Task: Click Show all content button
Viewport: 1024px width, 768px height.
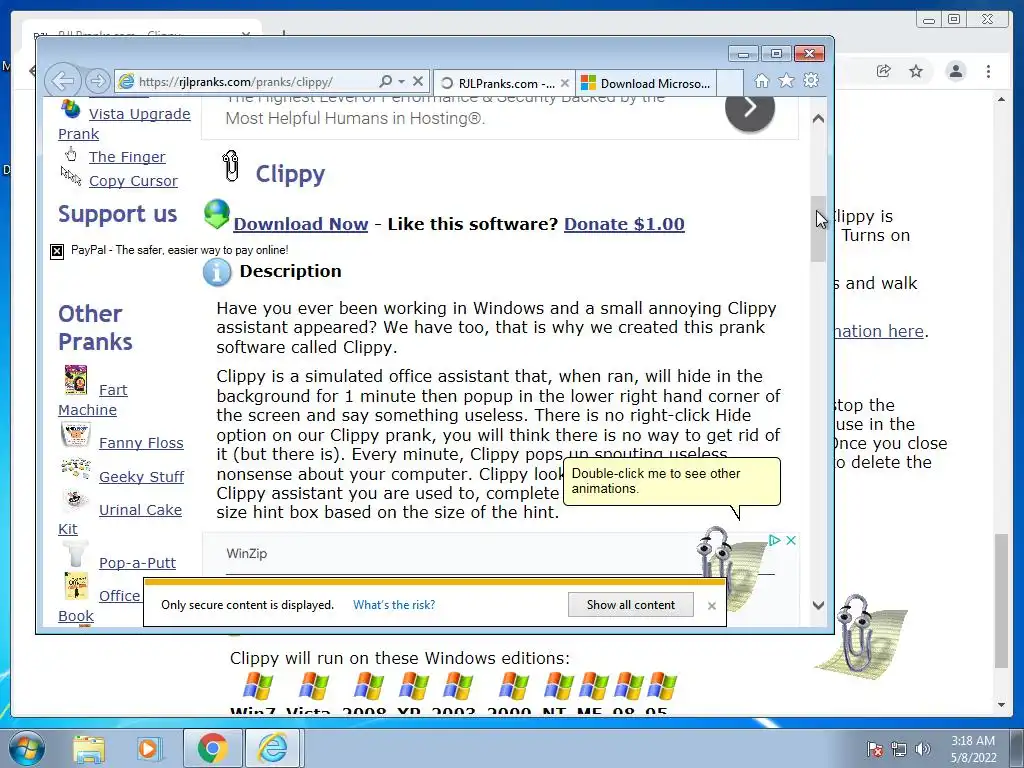Action: coord(630,605)
